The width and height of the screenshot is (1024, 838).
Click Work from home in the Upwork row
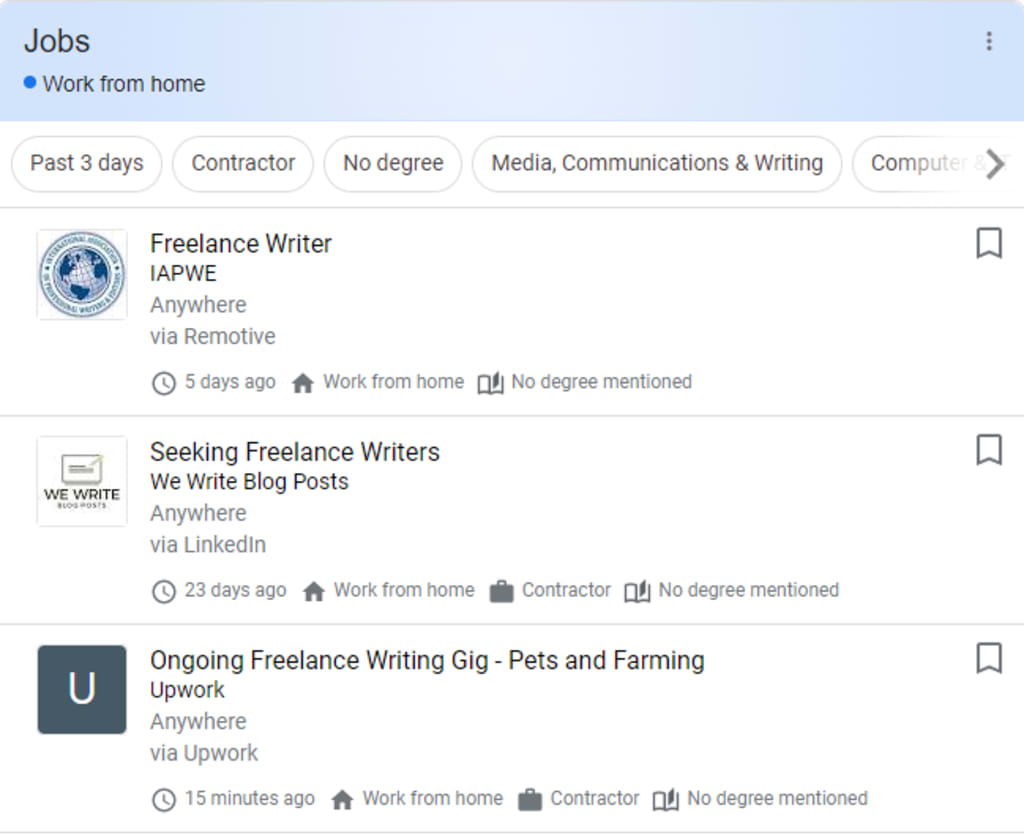coord(432,798)
